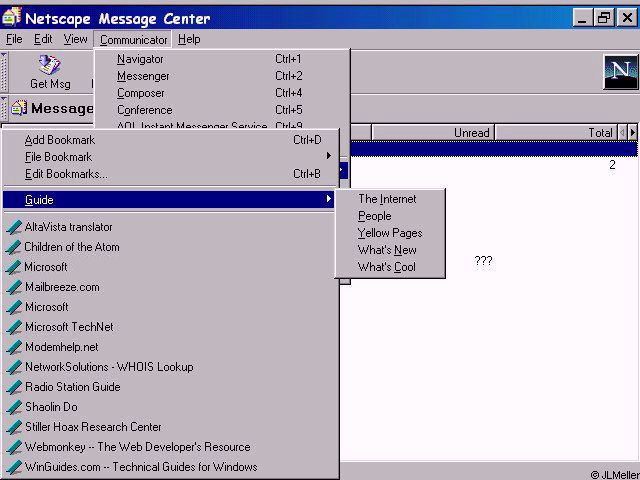
Task: Click the left column scroll arrow
Action: (622, 133)
